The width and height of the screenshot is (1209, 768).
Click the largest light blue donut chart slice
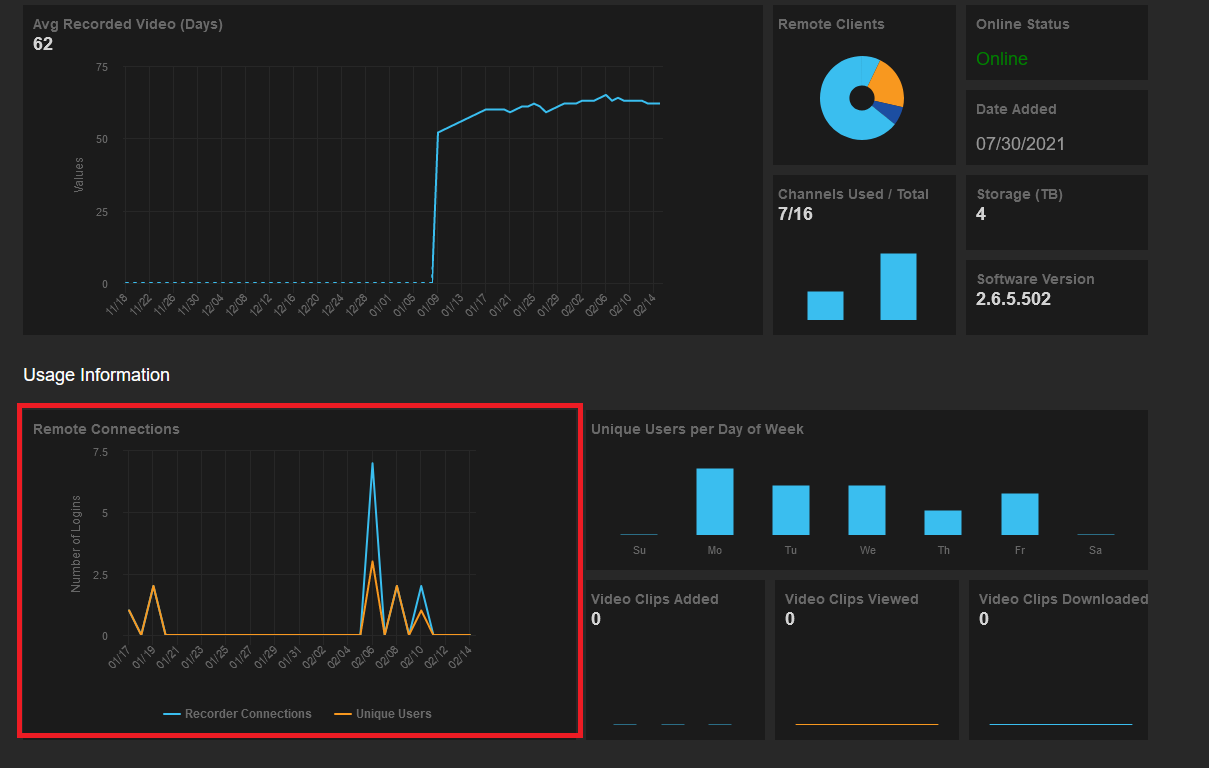(840, 98)
